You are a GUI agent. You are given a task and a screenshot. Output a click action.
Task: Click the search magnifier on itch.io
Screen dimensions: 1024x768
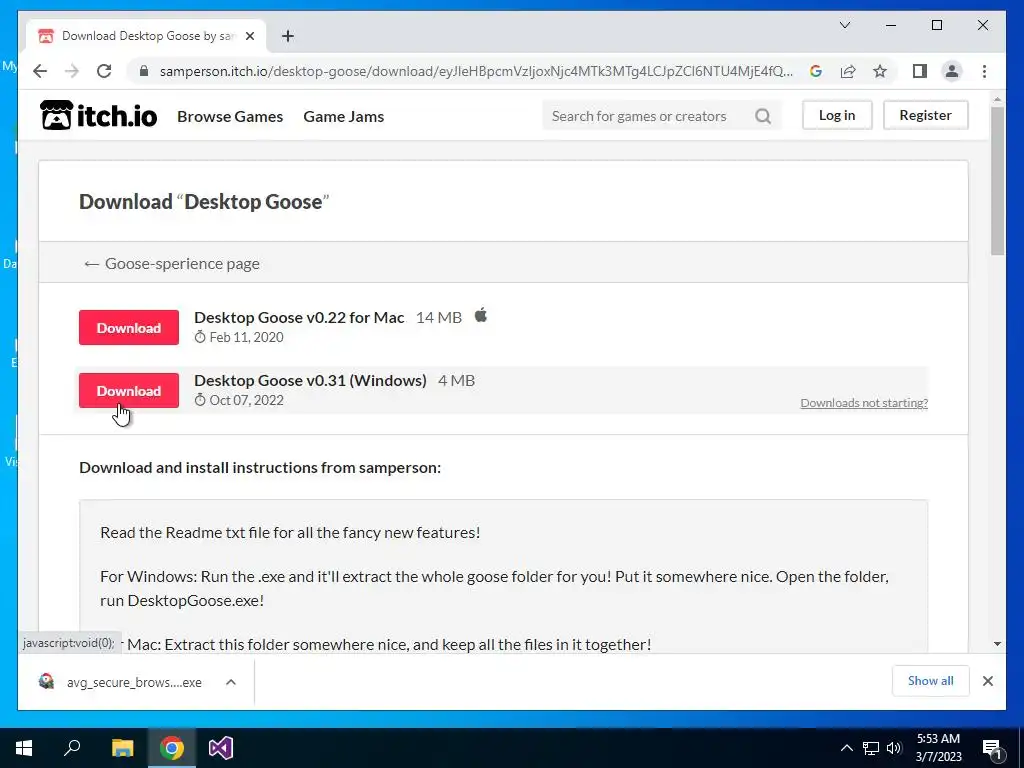point(763,116)
